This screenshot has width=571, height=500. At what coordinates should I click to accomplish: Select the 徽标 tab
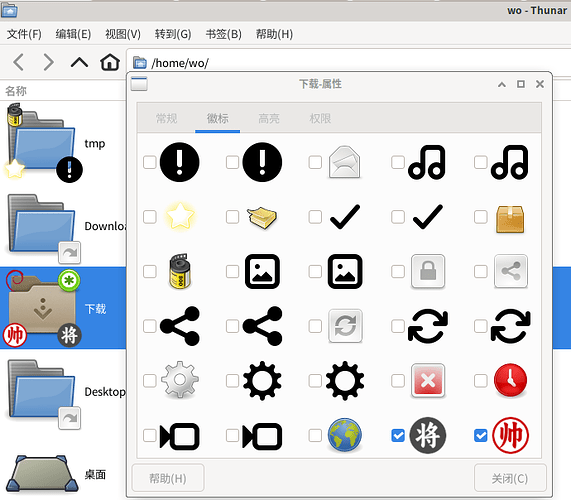coord(218,118)
